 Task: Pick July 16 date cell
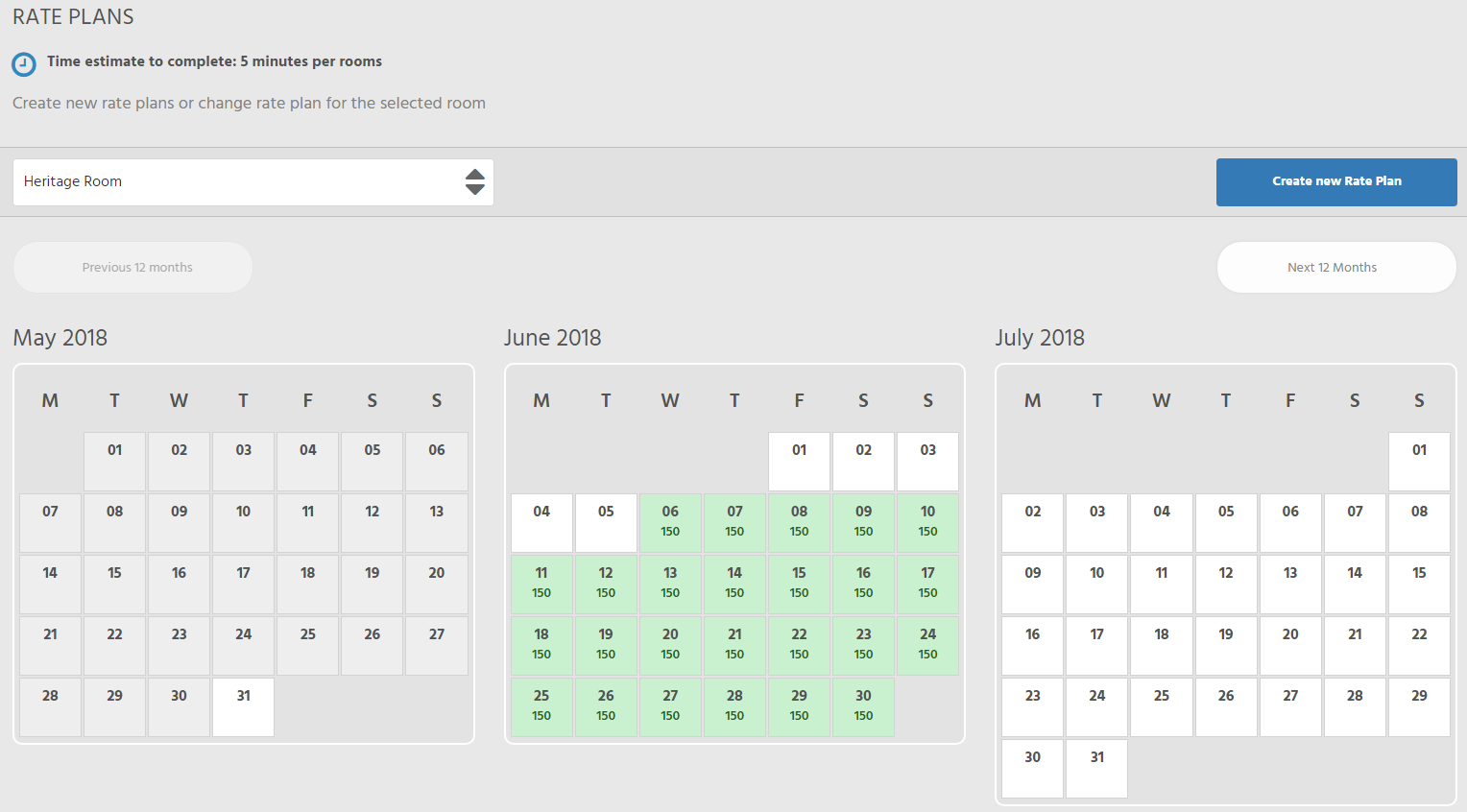1033,646
